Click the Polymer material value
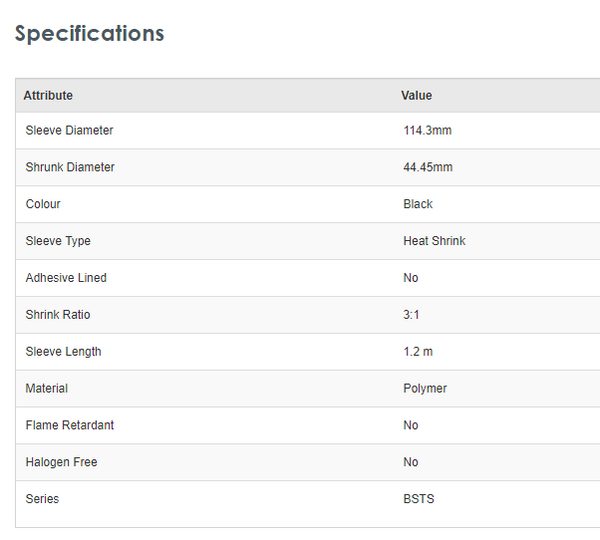 tap(425, 388)
